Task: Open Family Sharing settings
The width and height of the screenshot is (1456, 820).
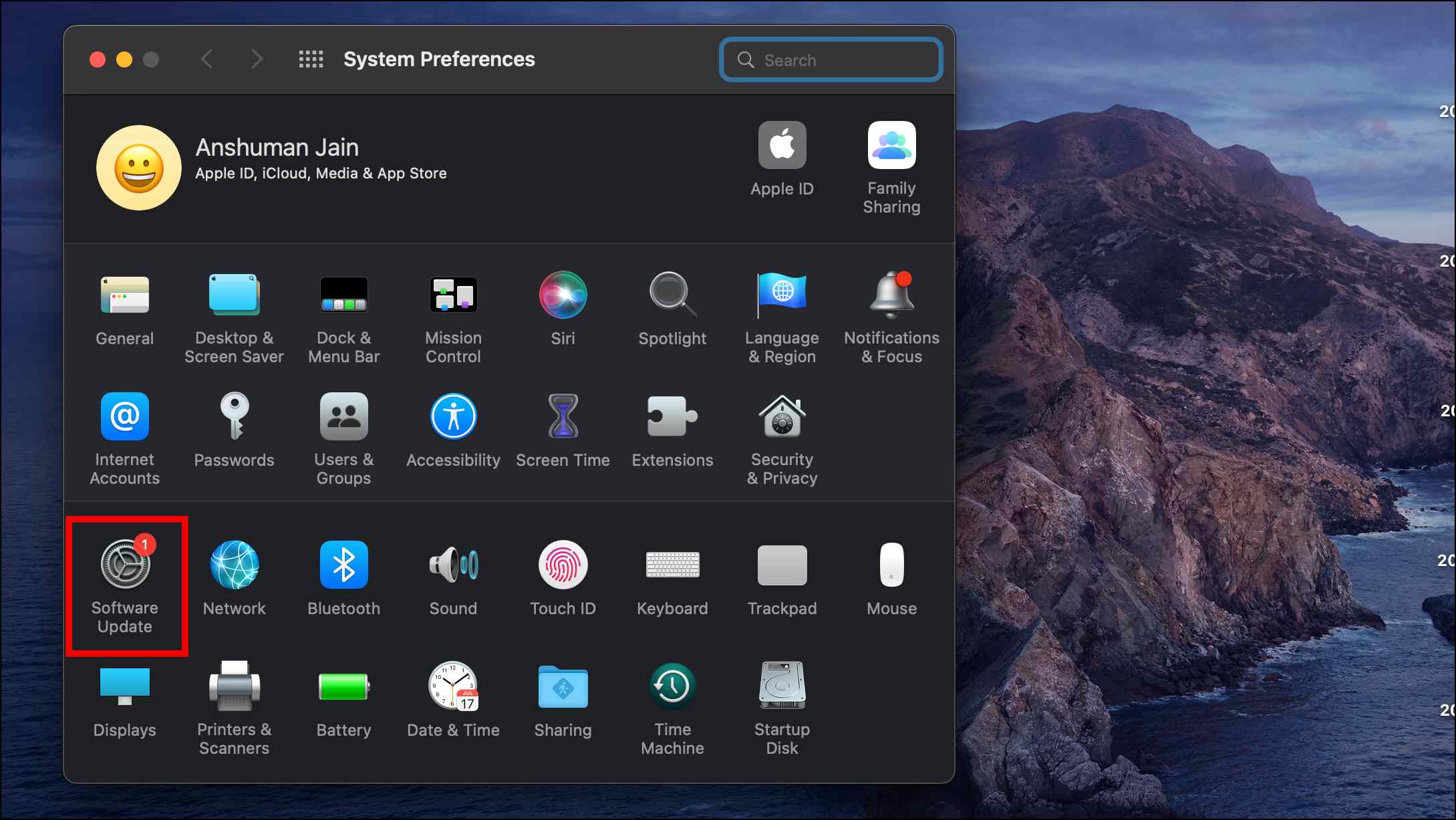Action: coord(891,168)
